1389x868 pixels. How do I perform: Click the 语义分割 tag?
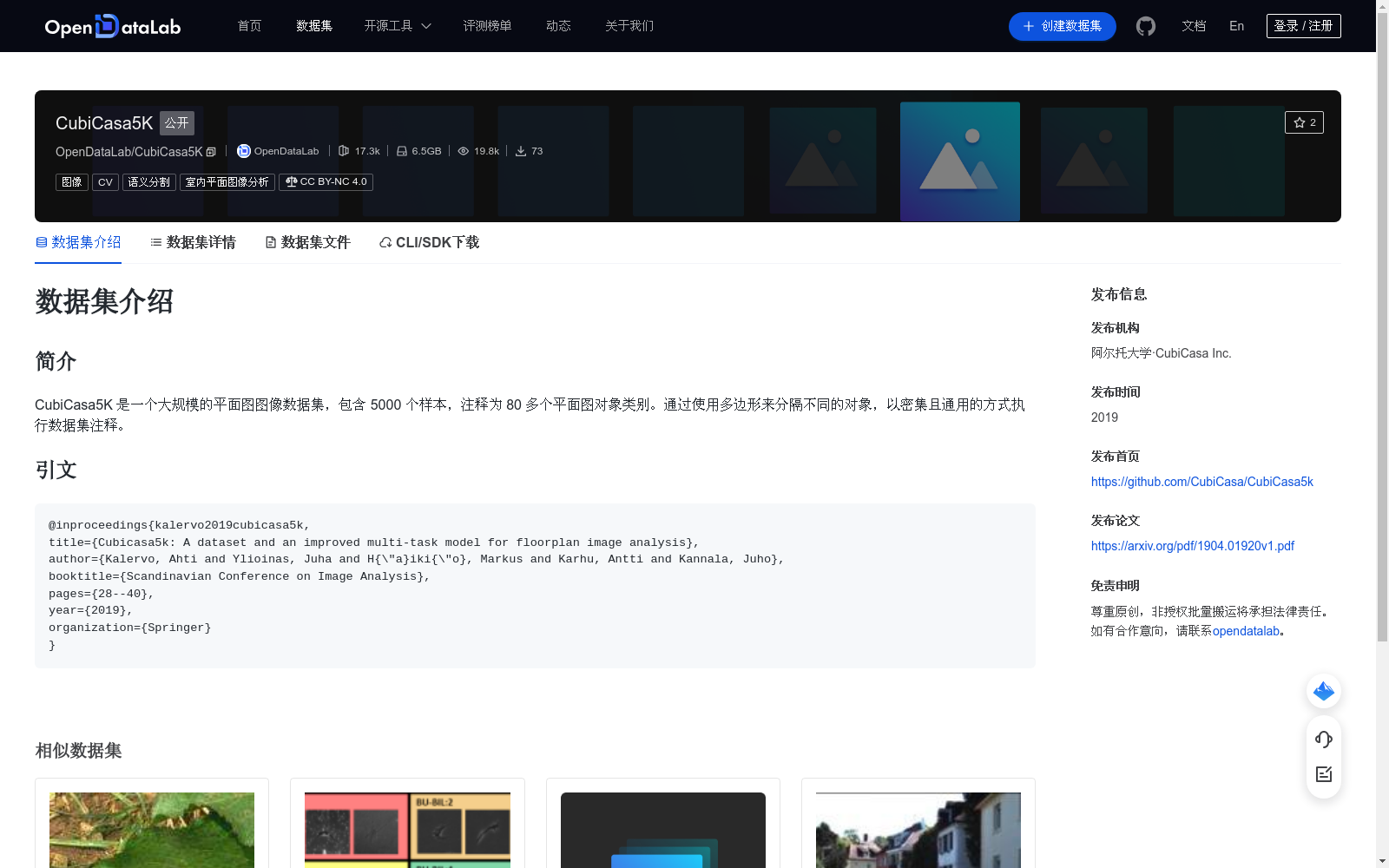tap(149, 182)
